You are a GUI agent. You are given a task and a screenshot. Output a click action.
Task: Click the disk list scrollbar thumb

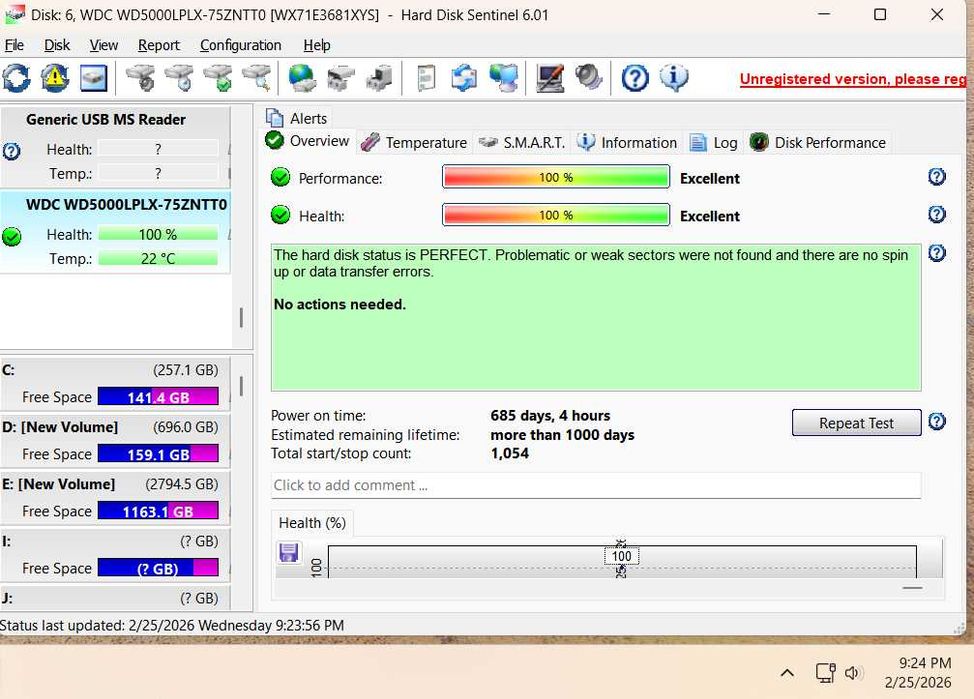click(x=241, y=318)
